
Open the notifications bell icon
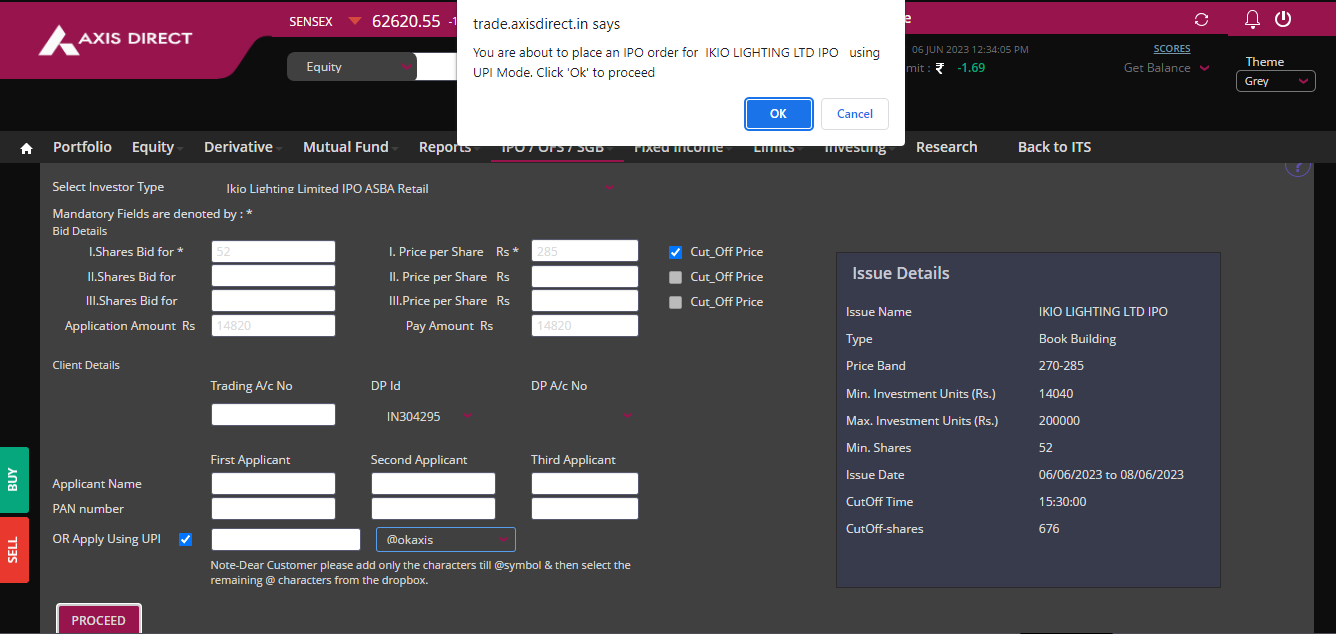pyautogui.click(x=1252, y=19)
